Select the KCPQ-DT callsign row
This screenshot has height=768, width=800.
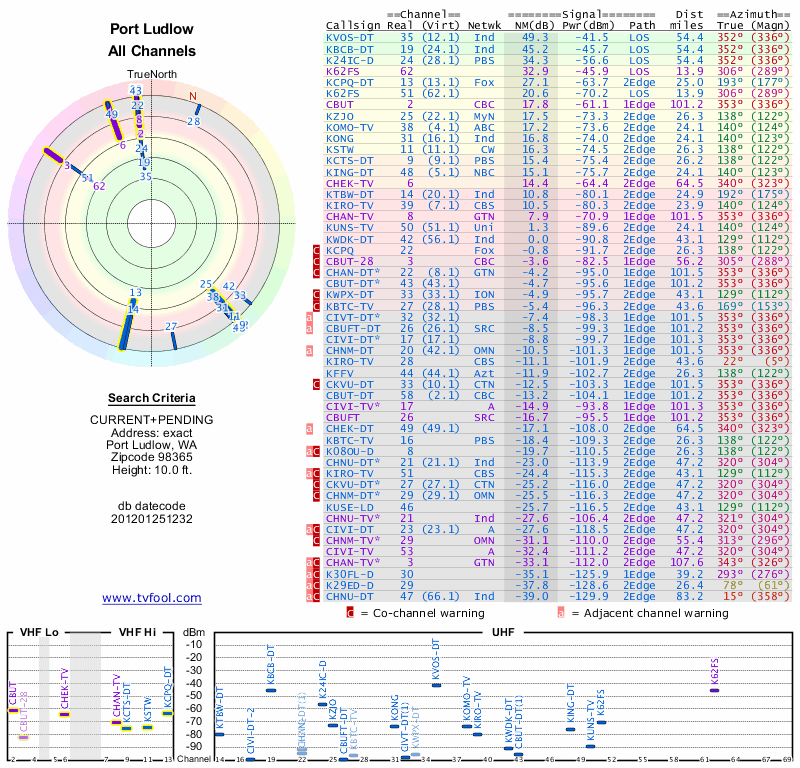pyautogui.click(x=558, y=82)
